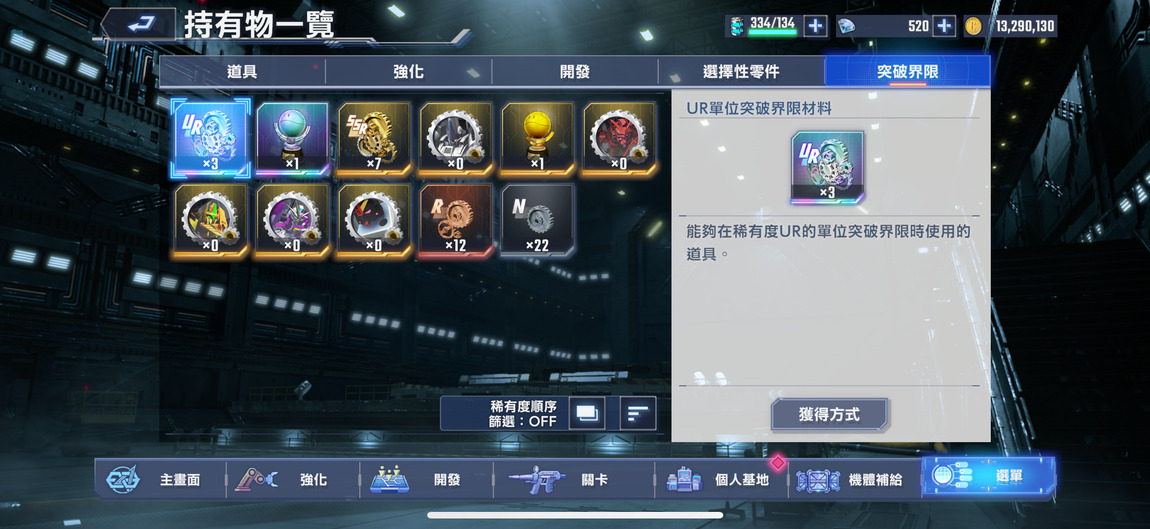The width and height of the screenshot is (1150, 529).
Task: Click the 獲得方式 button
Action: [829, 415]
